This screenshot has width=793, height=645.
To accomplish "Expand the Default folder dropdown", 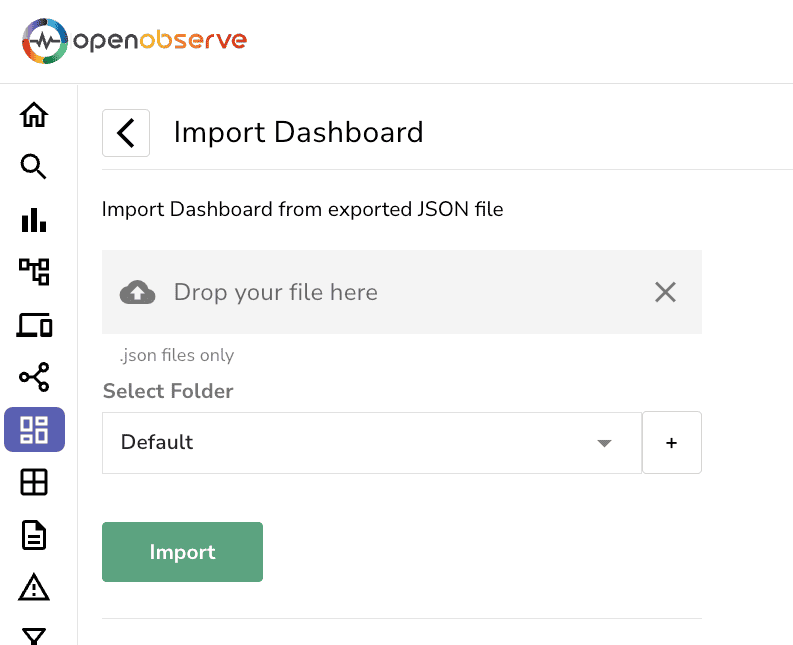I will tap(372, 443).
